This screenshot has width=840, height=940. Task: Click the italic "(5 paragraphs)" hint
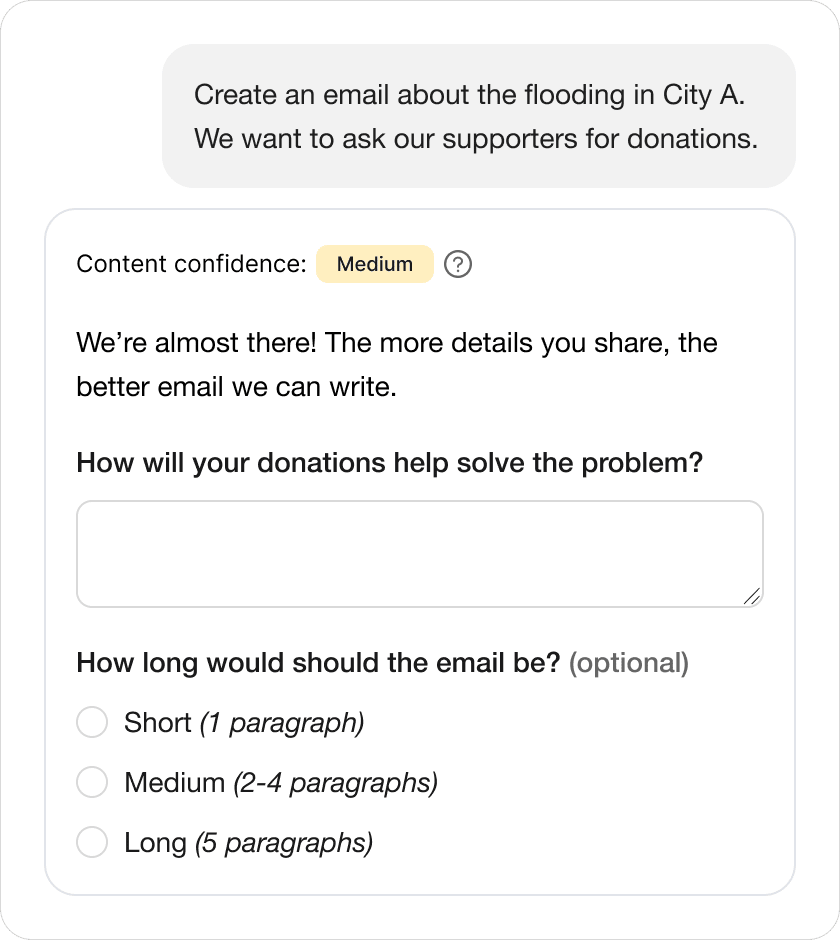point(284,843)
